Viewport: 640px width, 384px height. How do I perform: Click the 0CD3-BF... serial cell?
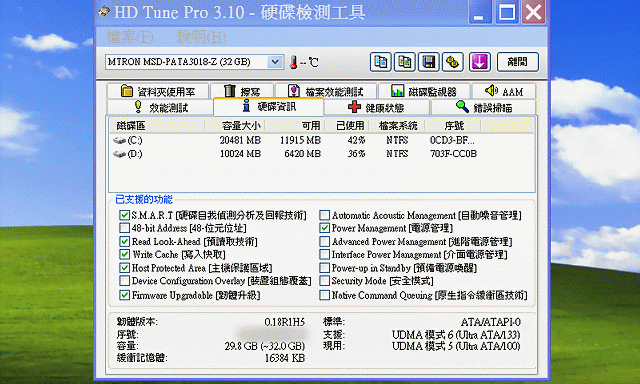tap(452, 140)
